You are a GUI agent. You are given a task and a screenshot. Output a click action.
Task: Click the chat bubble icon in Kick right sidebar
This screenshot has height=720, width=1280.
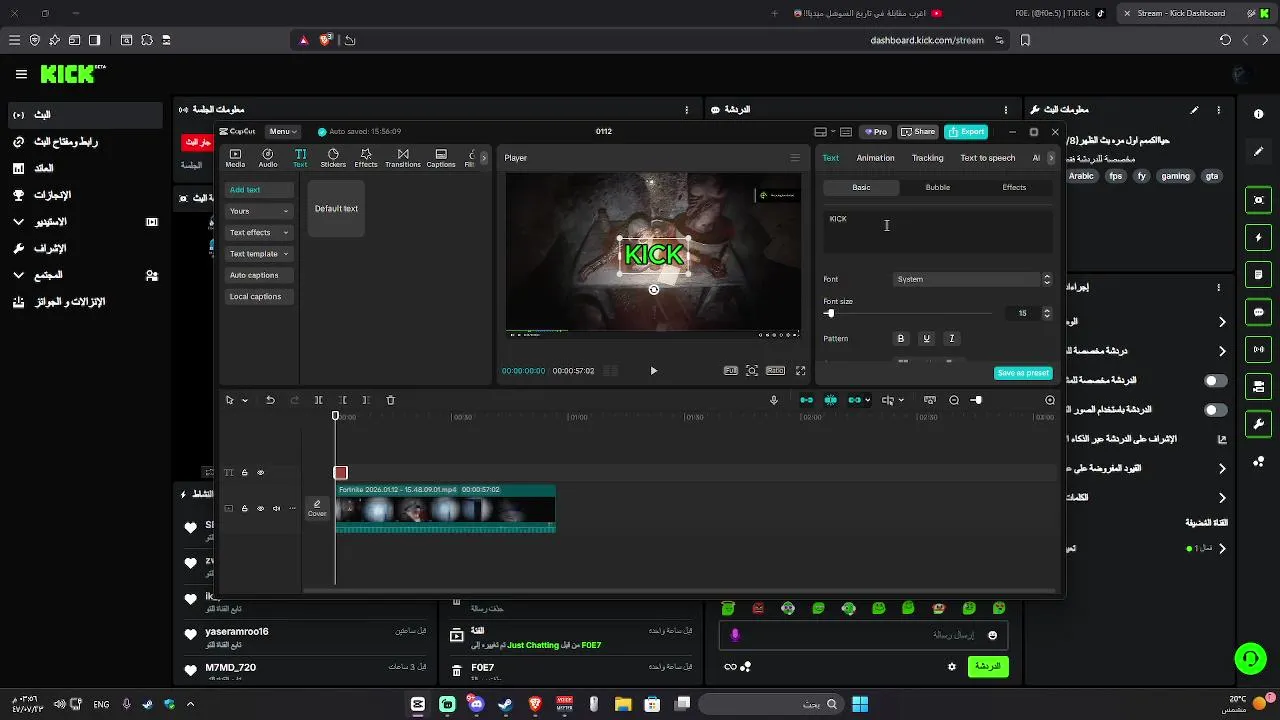click(1259, 312)
